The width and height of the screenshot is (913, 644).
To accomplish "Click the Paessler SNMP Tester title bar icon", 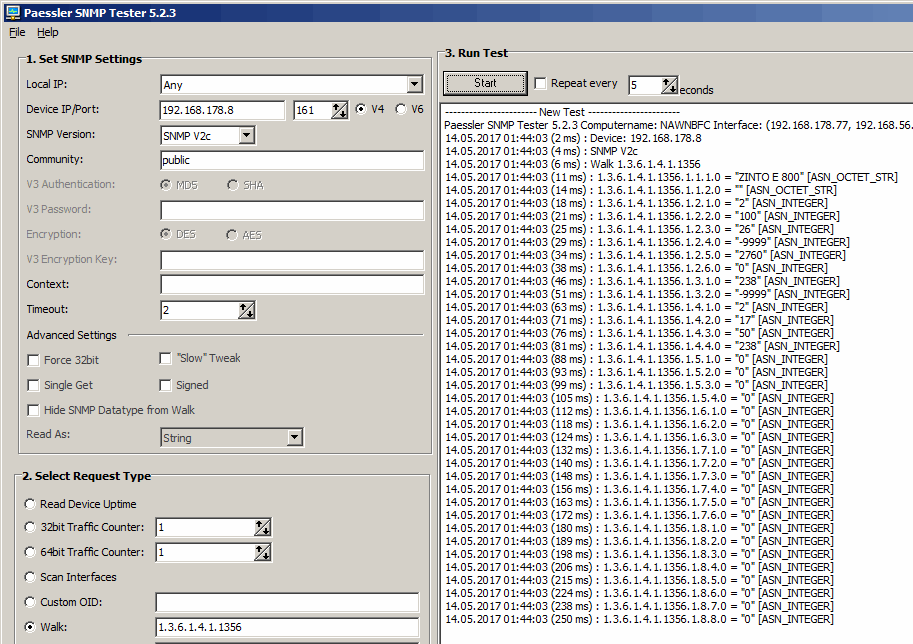I will (12, 12).
